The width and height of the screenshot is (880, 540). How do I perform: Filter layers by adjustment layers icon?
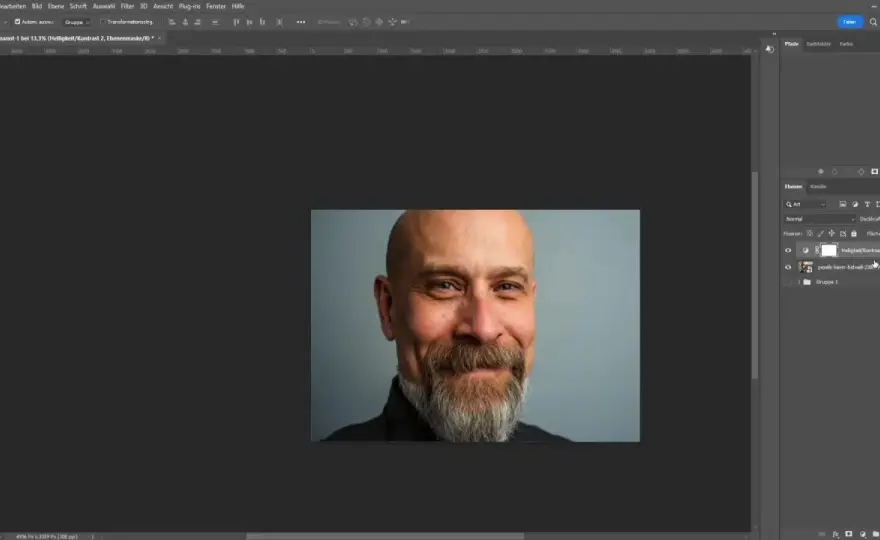tap(855, 204)
